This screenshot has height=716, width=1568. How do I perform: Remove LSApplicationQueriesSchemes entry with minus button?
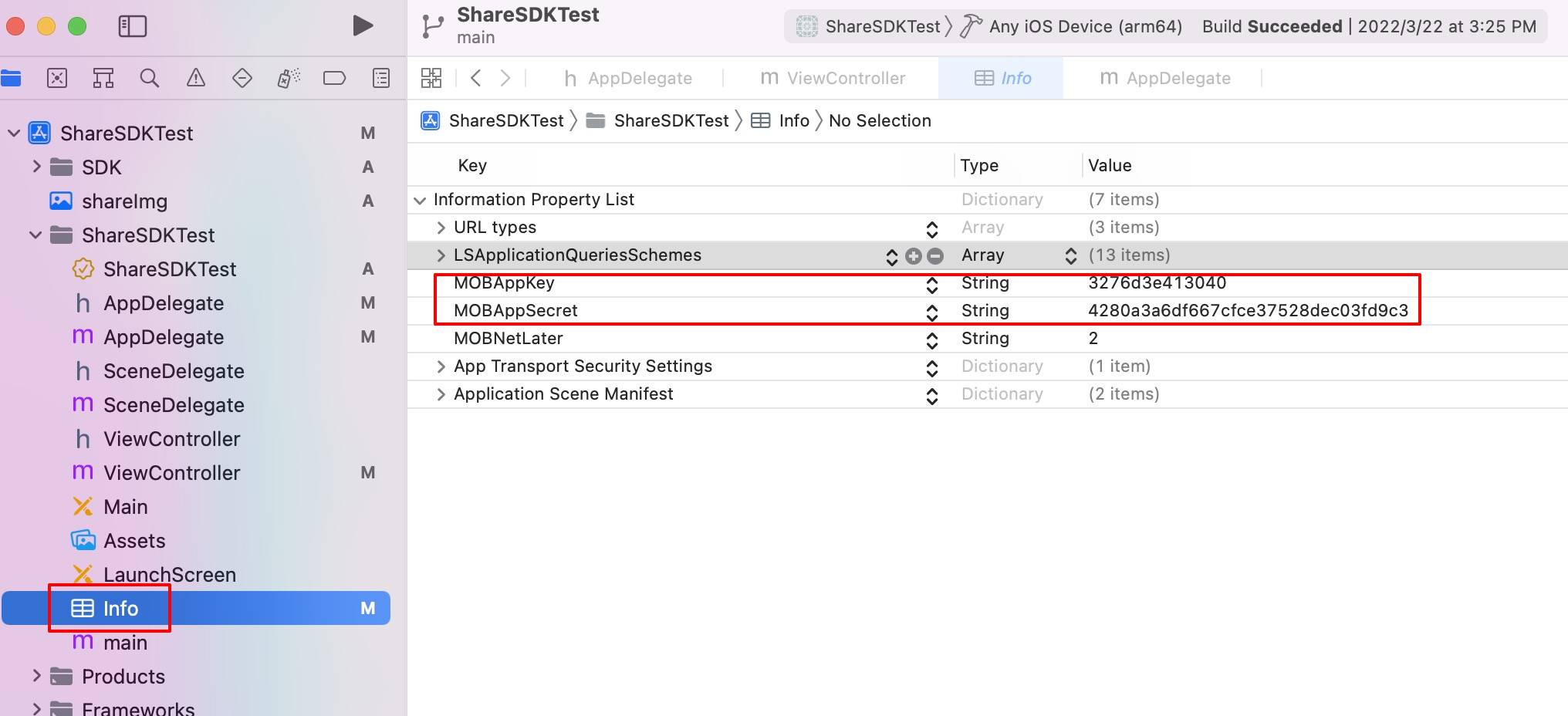934,255
